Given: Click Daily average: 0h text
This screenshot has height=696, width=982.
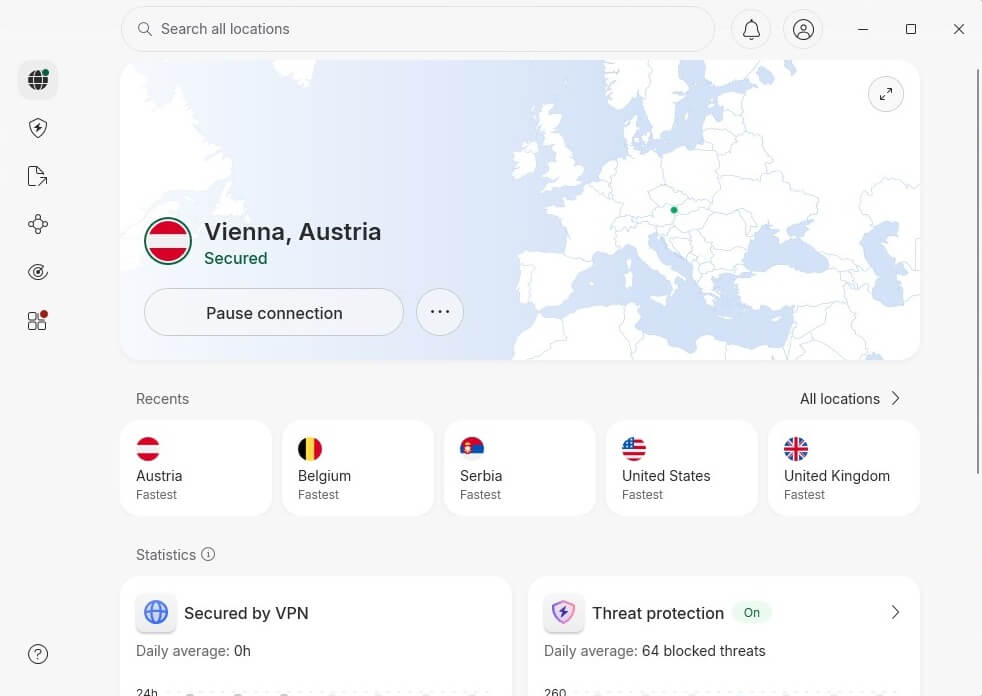Looking at the screenshot, I should tap(194, 652).
